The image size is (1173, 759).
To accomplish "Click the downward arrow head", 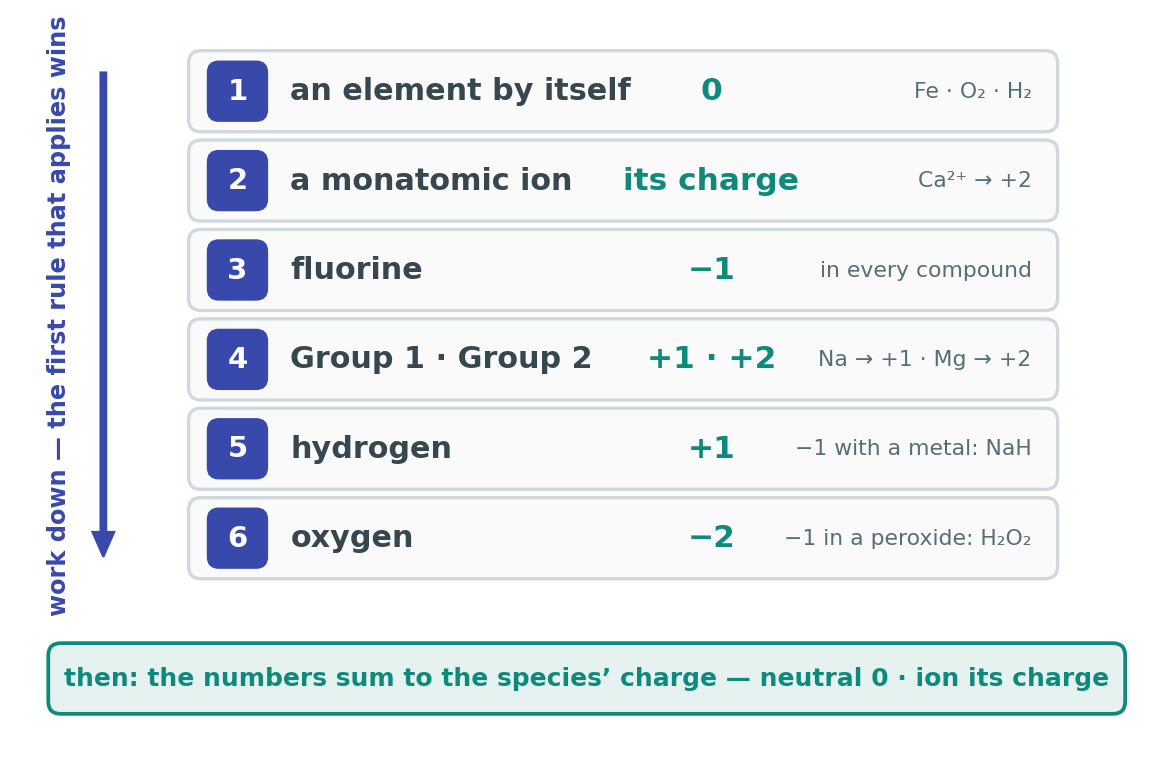I will click(103, 544).
